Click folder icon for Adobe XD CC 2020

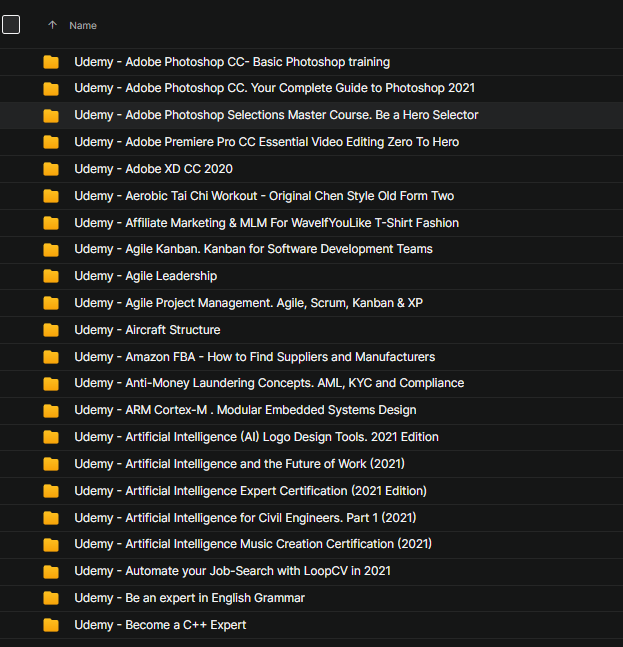point(51,169)
